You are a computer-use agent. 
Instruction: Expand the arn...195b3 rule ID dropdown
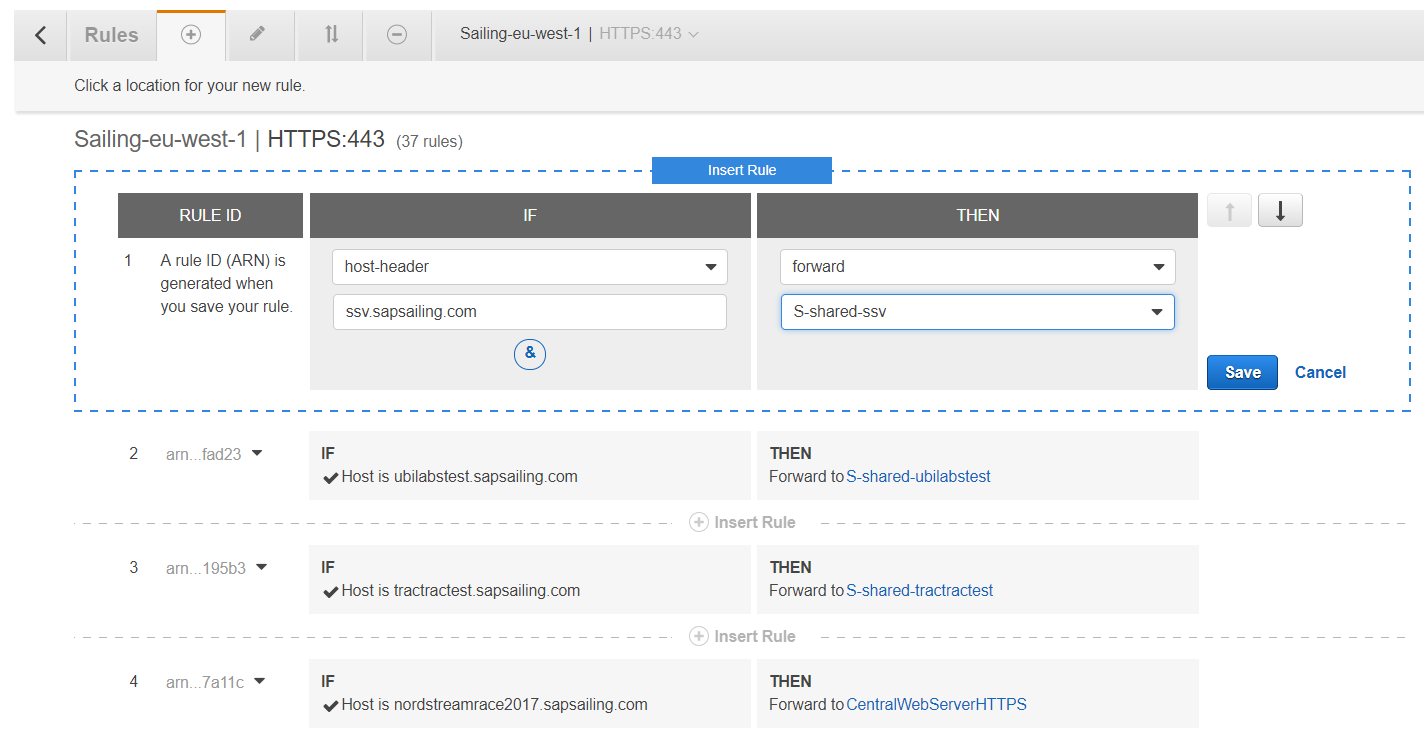point(261,568)
